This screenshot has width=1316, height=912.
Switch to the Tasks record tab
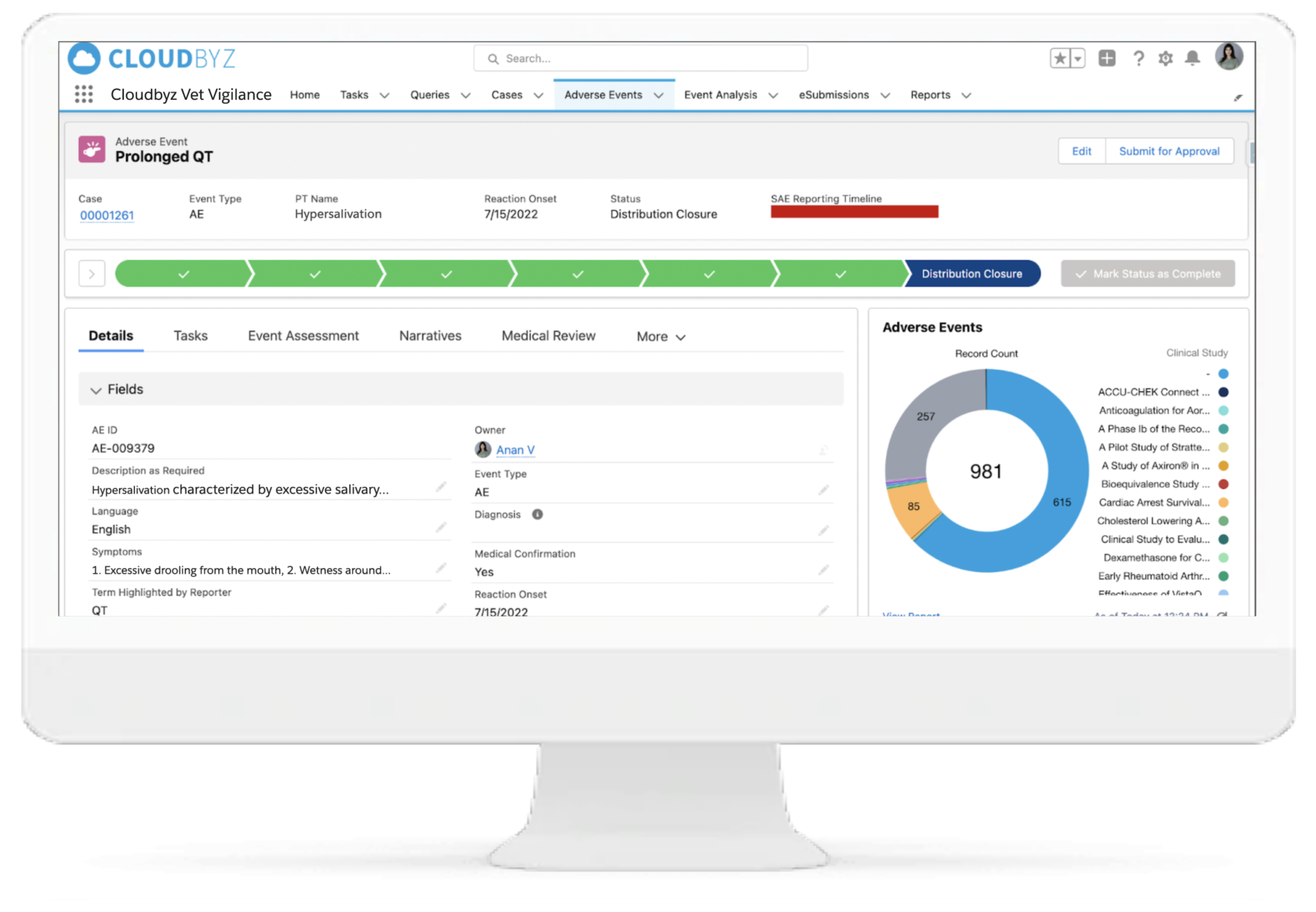[191, 336]
